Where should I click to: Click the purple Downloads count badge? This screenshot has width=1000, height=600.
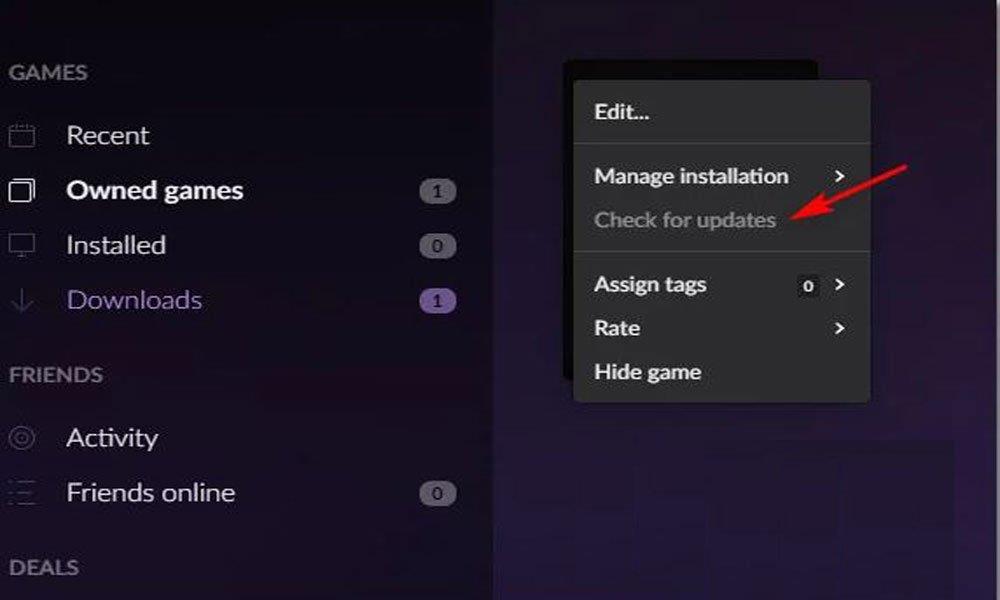click(437, 300)
